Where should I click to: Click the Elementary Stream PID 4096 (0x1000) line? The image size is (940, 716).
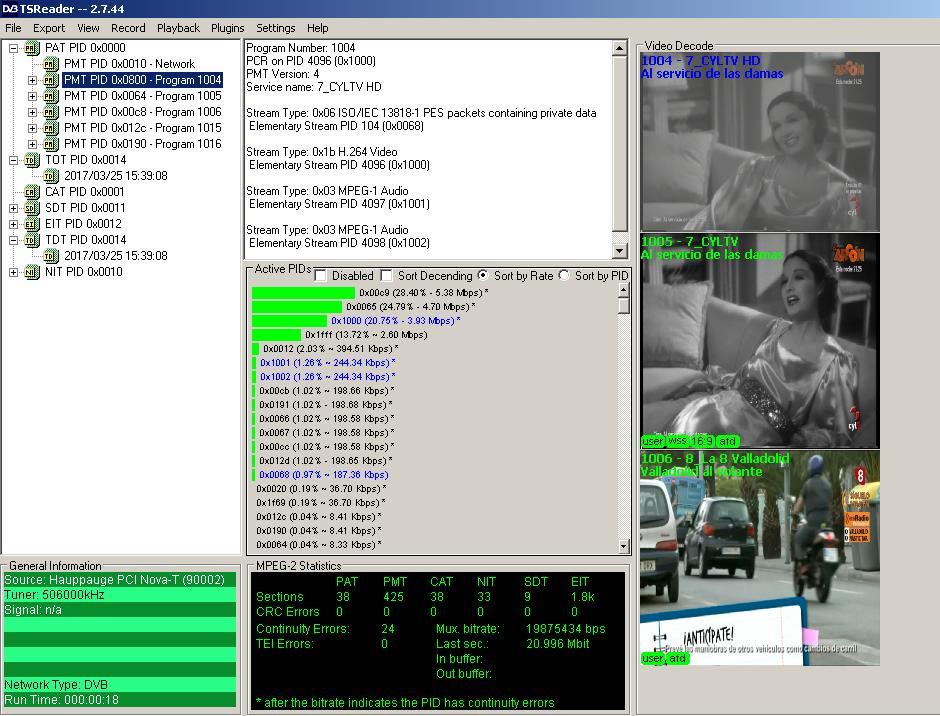point(339,165)
